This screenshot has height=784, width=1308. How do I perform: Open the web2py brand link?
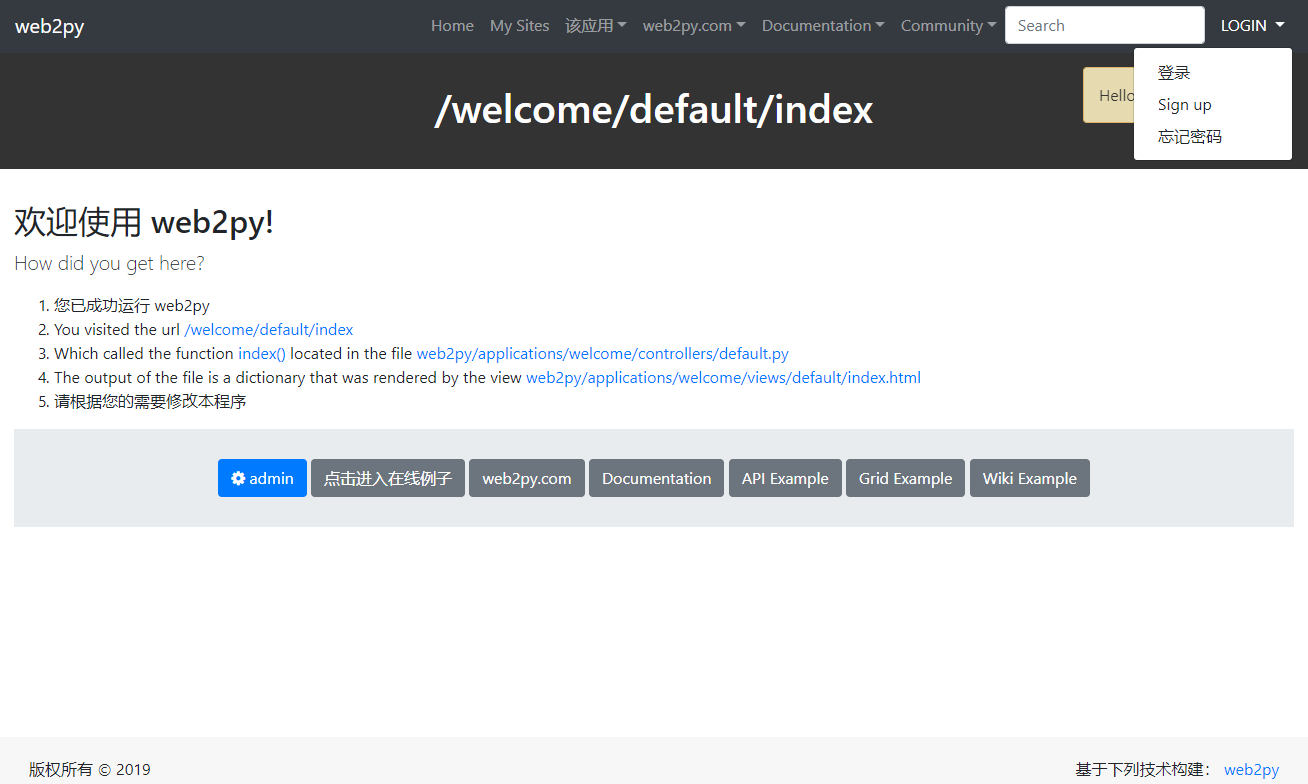click(50, 26)
